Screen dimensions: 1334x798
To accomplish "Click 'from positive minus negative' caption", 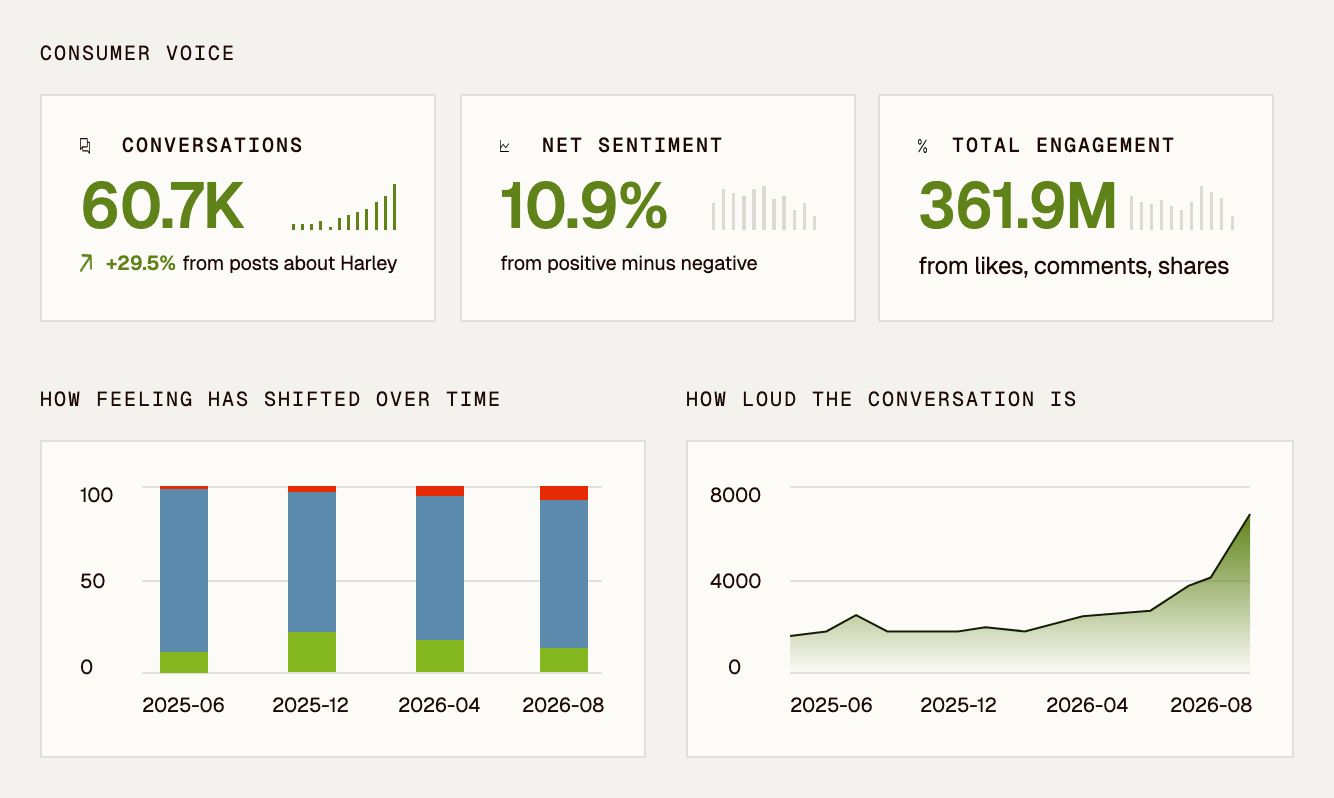I will (x=629, y=264).
